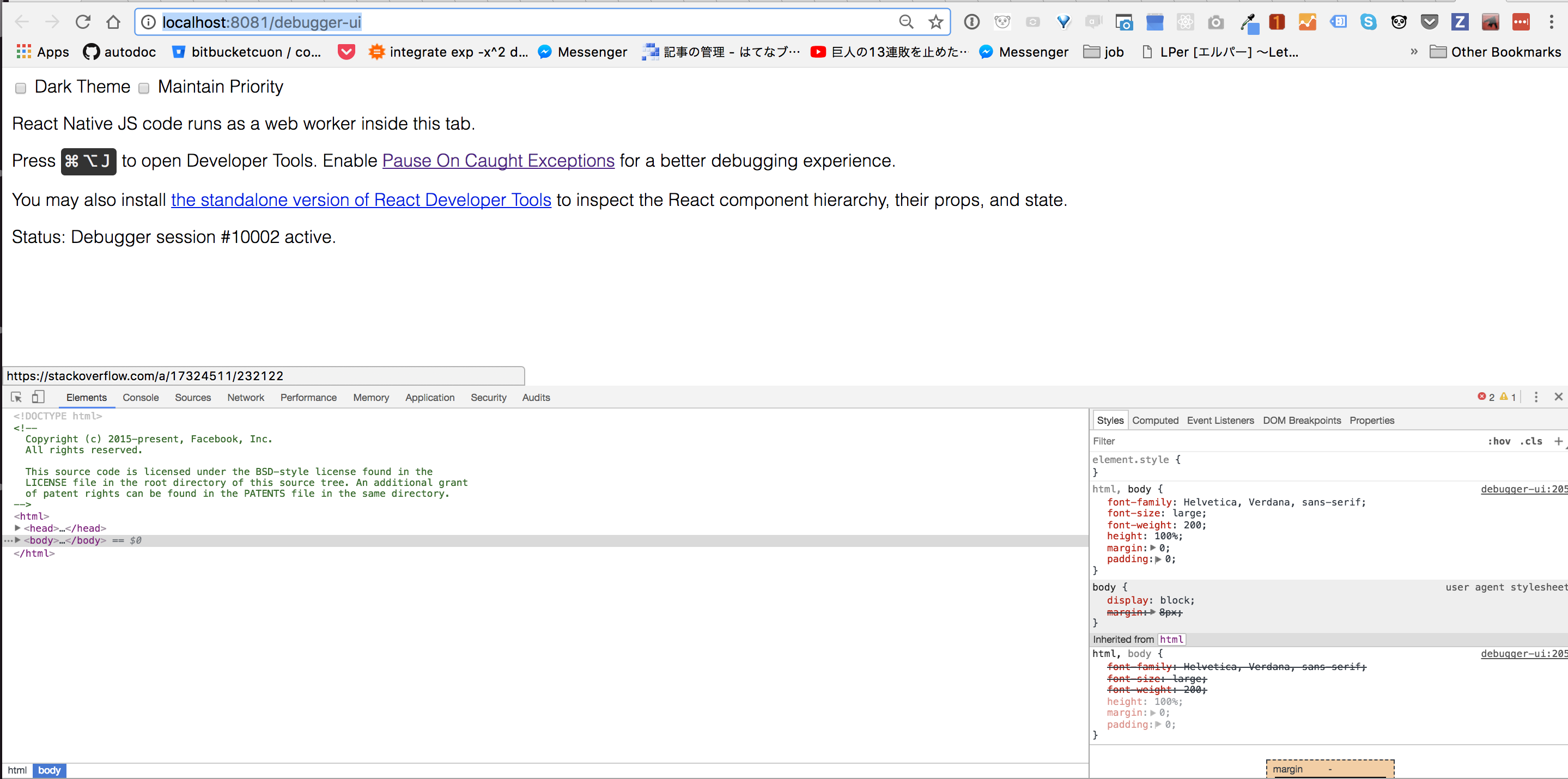Toggle the :hov element state panel
The height and width of the screenshot is (779, 1568).
[x=1499, y=441]
